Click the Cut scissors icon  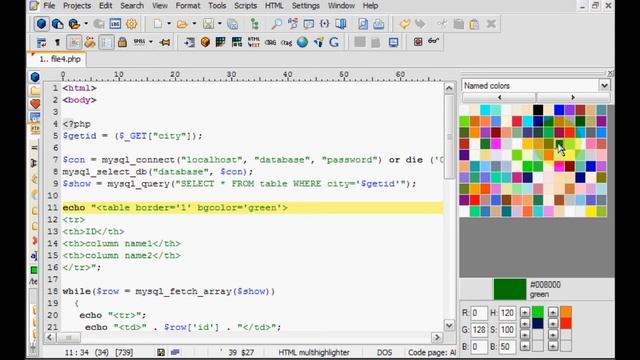tap(442, 24)
